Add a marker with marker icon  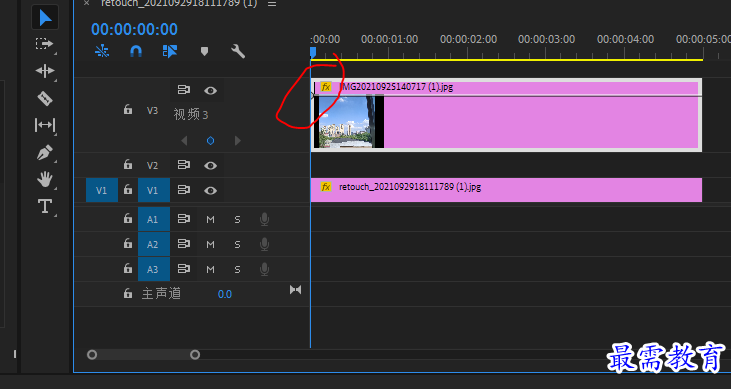(204, 51)
